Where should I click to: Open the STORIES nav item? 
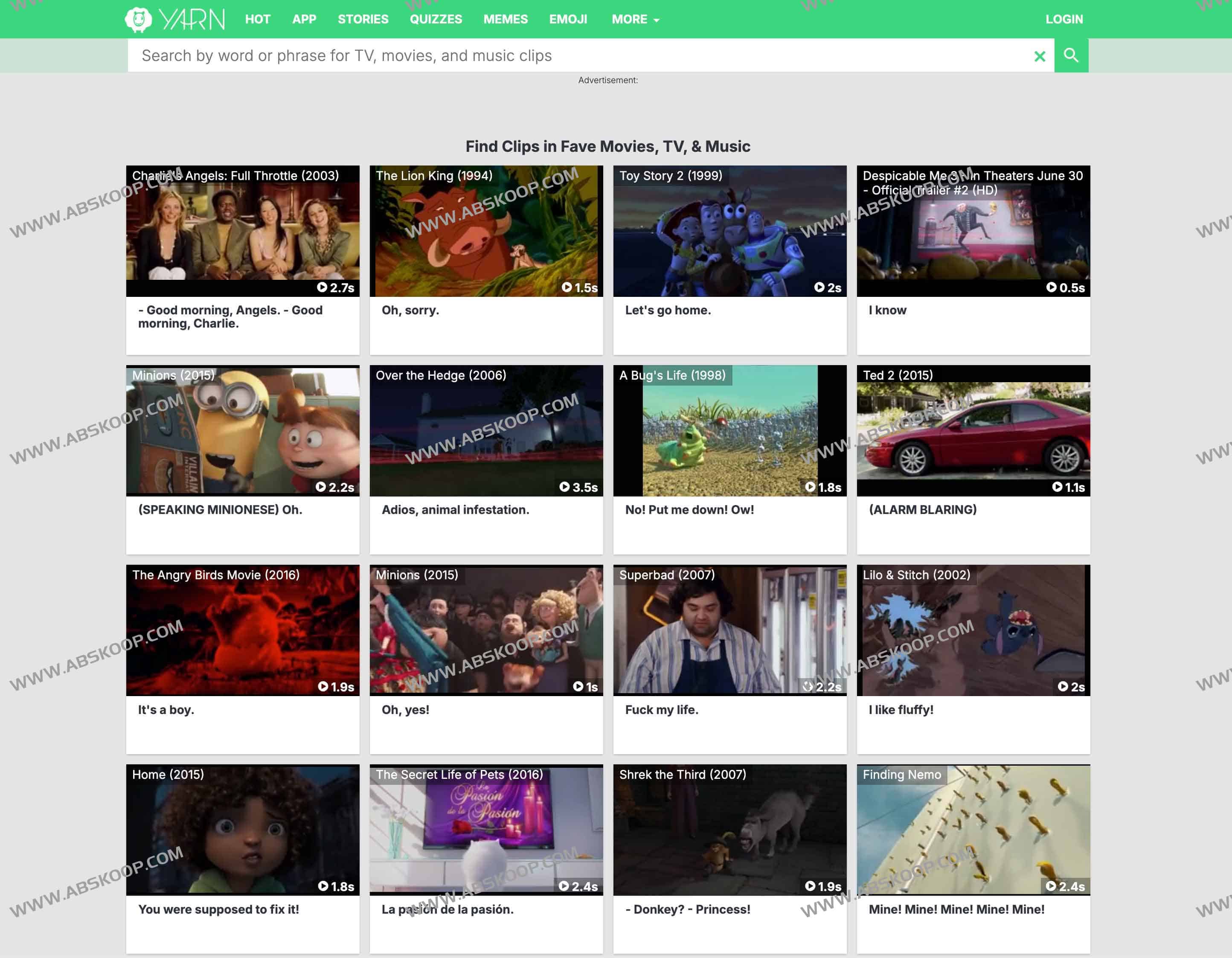click(x=363, y=19)
